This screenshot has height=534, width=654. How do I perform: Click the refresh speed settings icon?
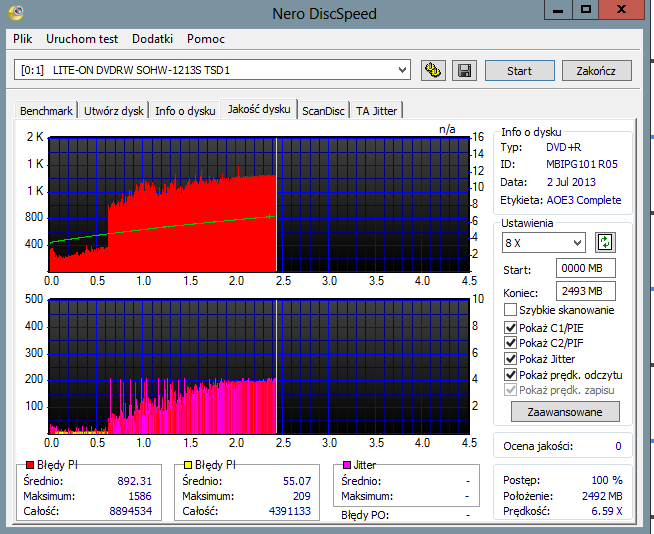[605, 242]
